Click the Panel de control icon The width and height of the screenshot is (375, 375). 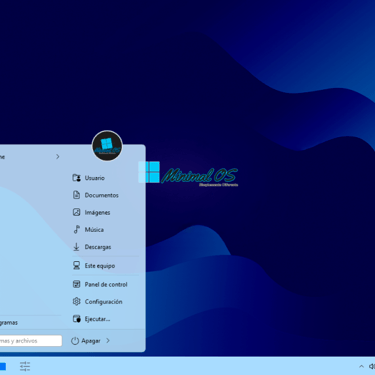coord(77,284)
